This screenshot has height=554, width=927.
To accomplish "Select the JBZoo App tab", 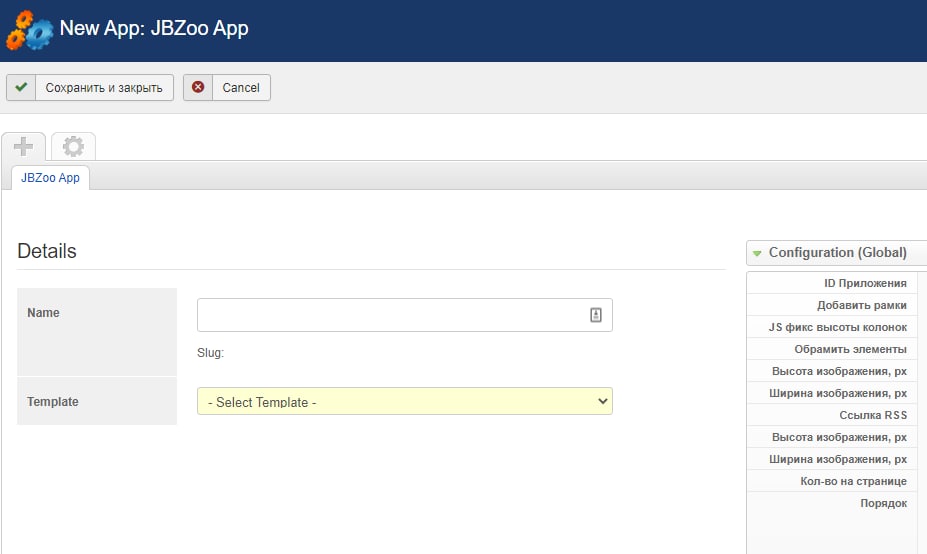I will point(50,178).
